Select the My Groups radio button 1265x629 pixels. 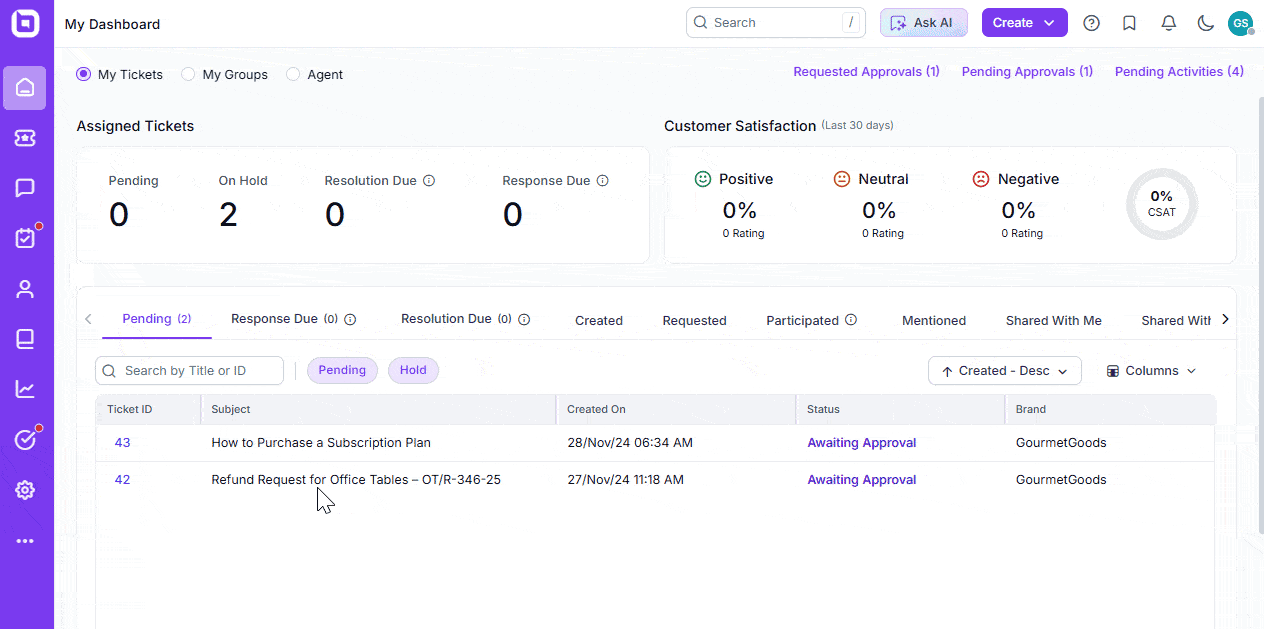(188, 74)
